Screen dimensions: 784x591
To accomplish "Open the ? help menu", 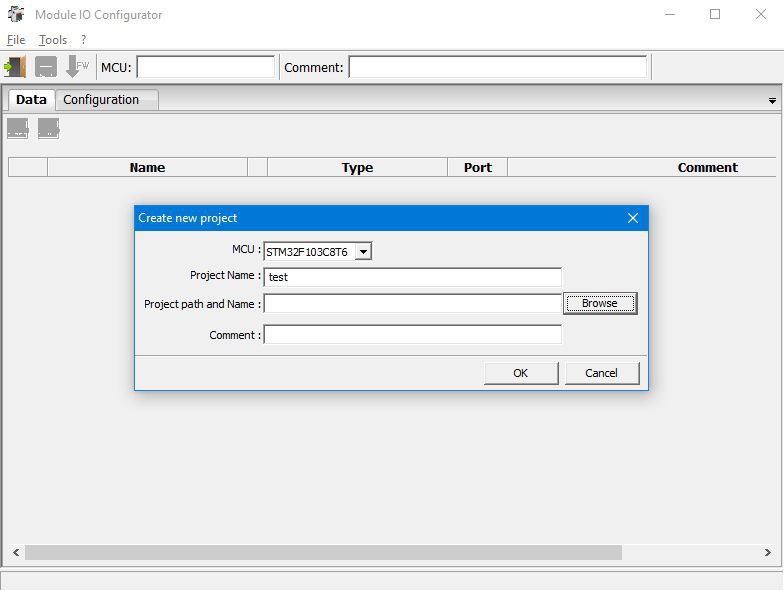I will 84,40.
